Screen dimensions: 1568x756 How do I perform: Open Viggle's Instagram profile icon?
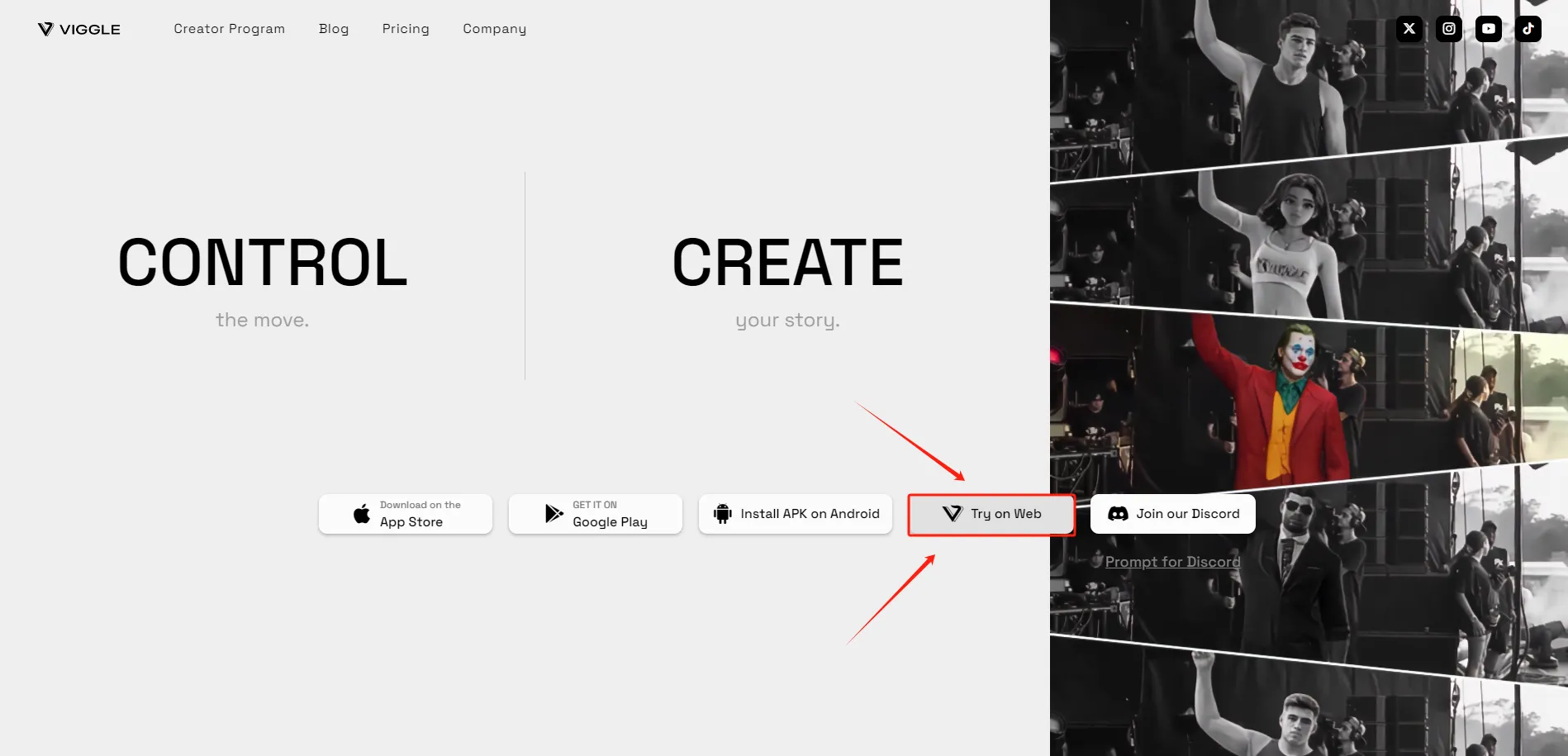(x=1449, y=29)
